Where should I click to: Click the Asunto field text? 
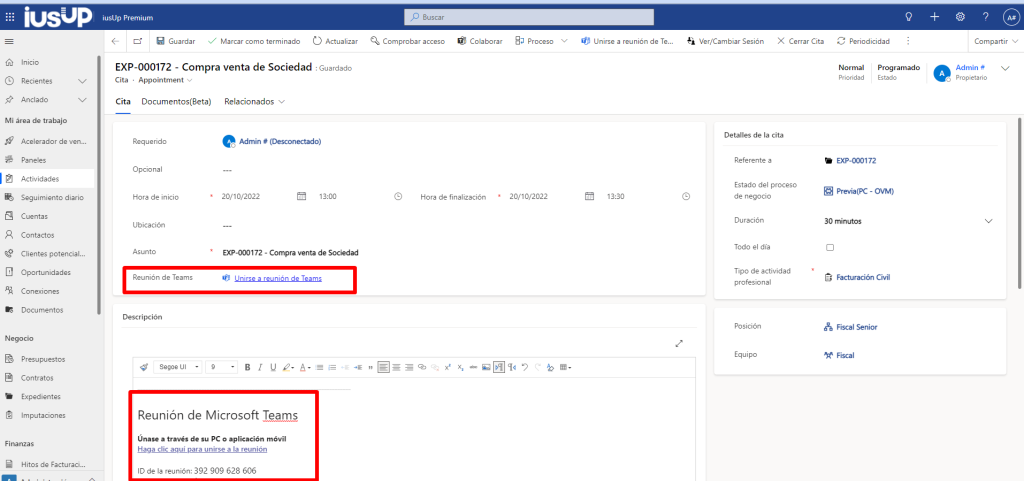pos(290,253)
